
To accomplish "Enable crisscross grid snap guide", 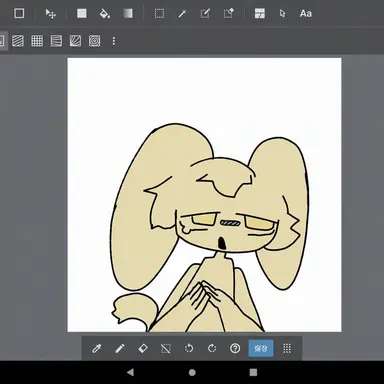I will click(37, 41).
